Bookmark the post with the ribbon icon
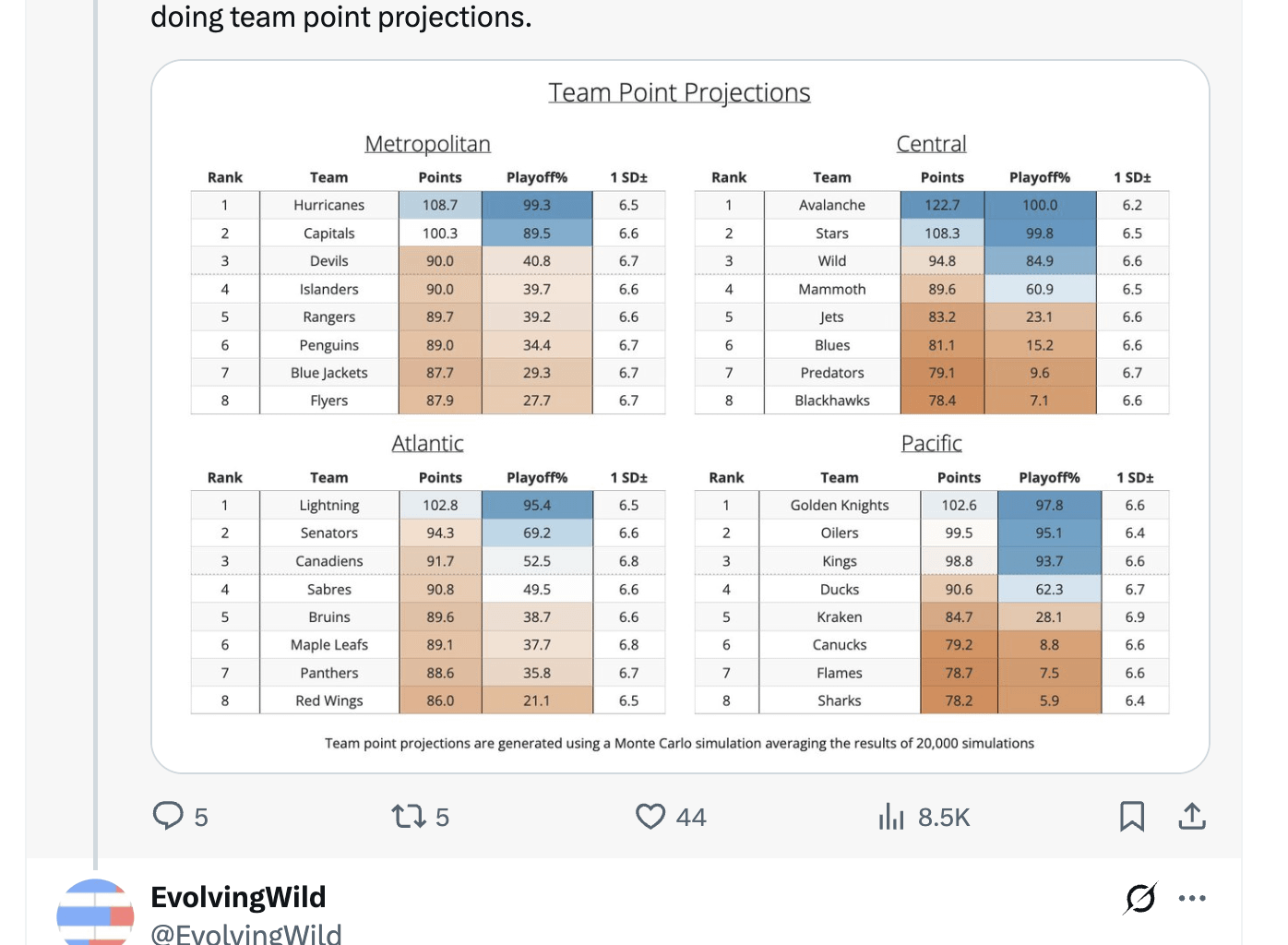Screen dimensions: 1288x945 1132,816
